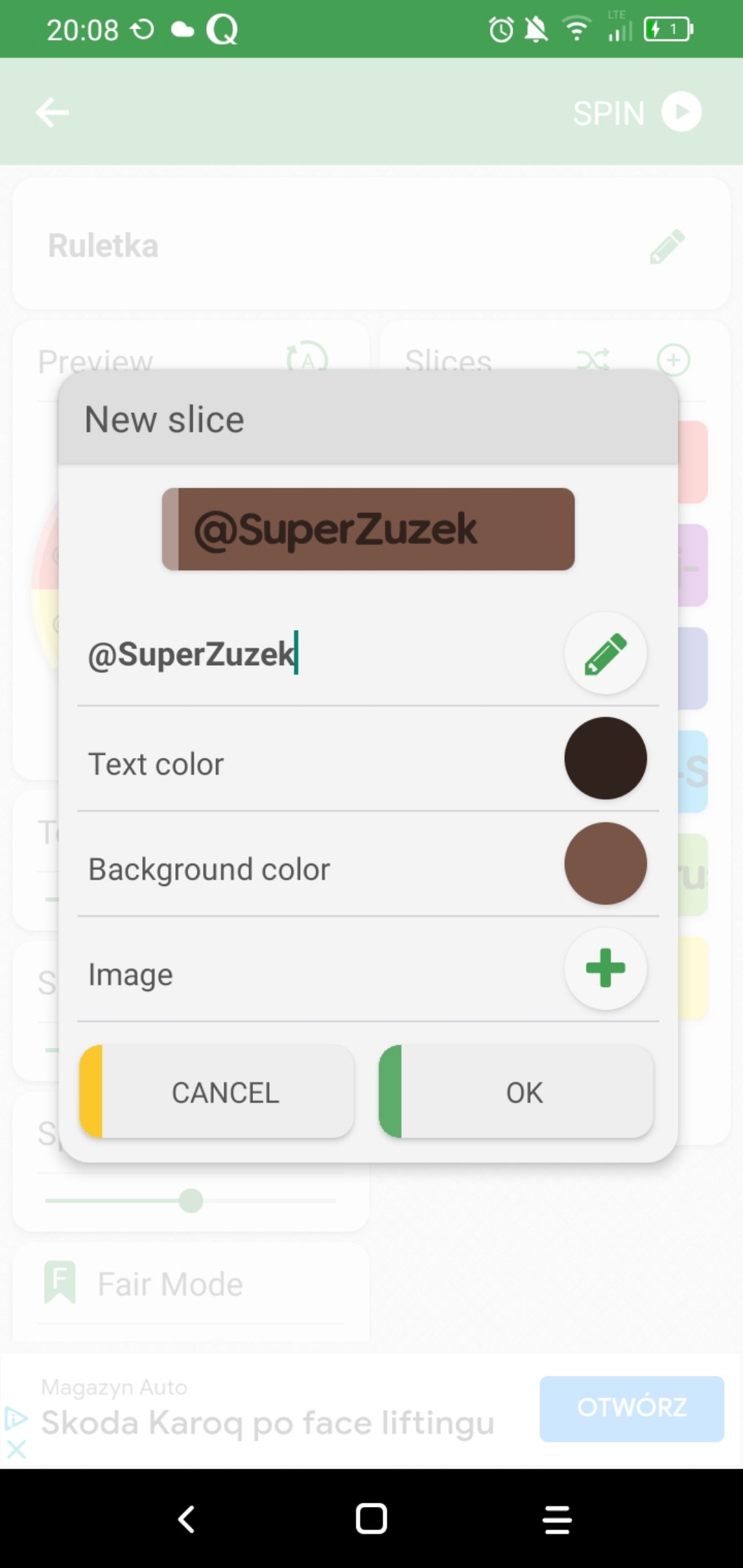
Task: Open the ad with the OTWÓRZ button
Action: 631,1408
